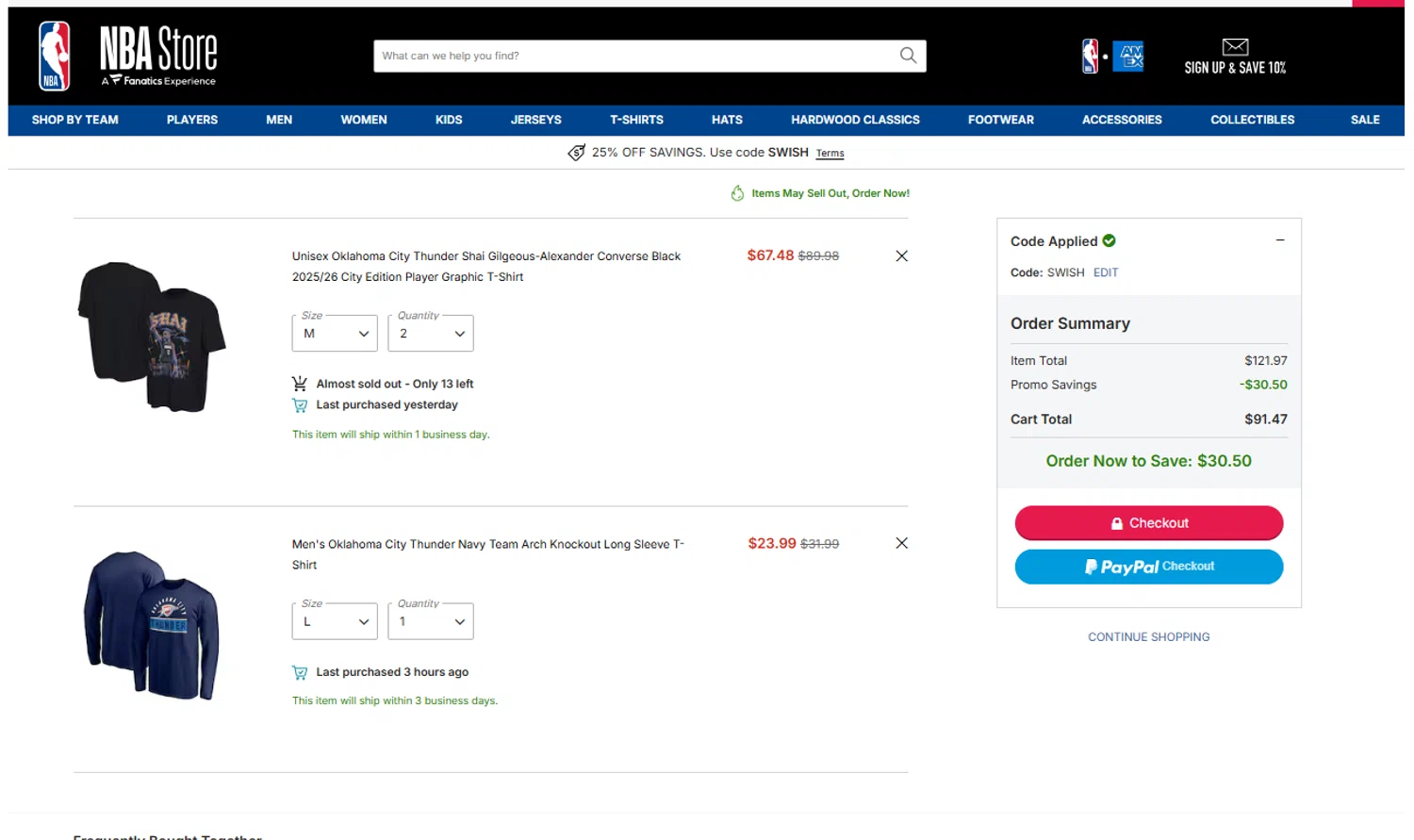Open the Footwear menu
The width and height of the screenshot is (1414, 840).
coord(1001,120)
